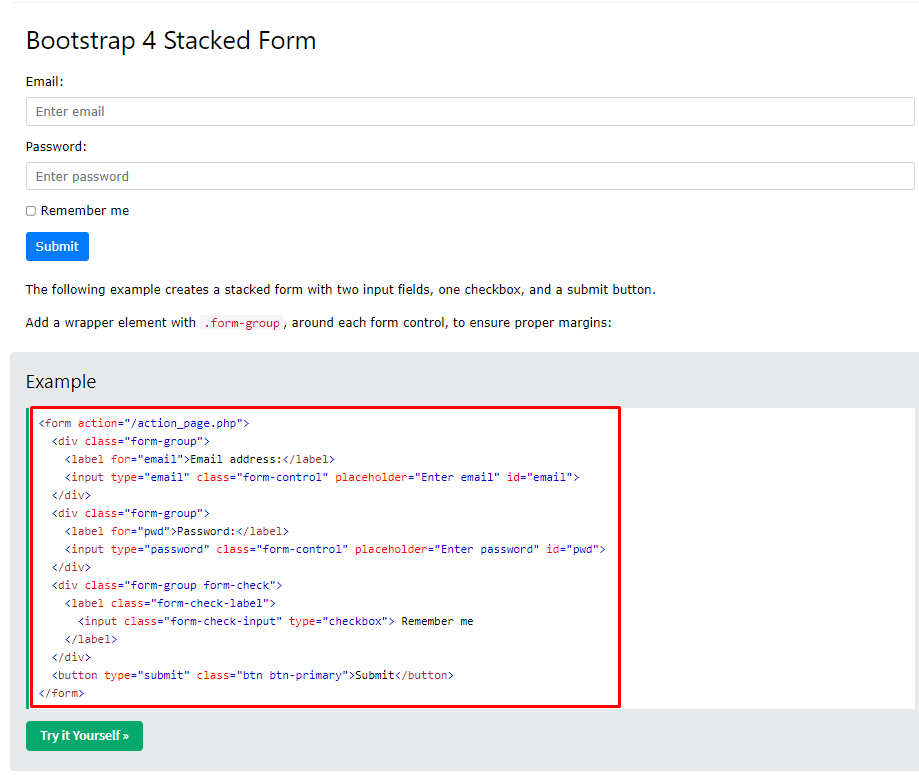
Task: Click the Enter email input field
Action: [470, 111]
